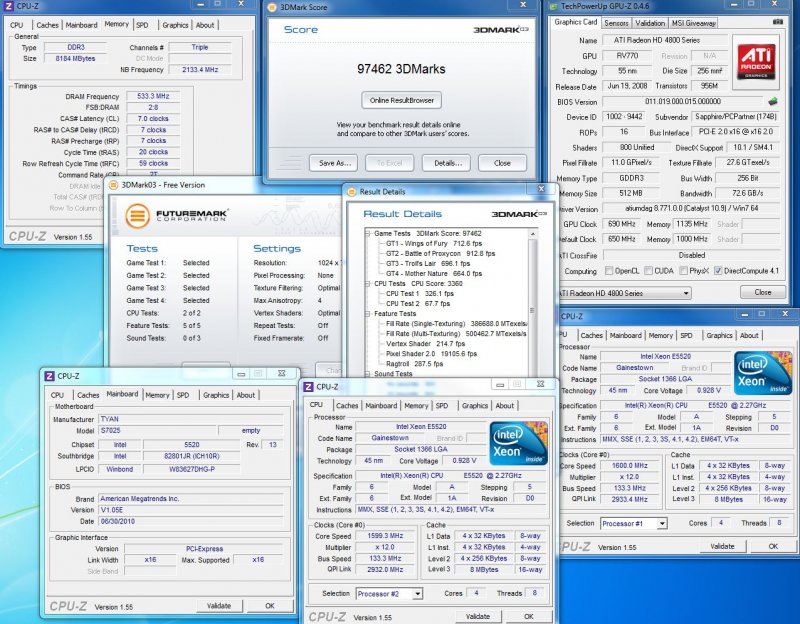Open the Validation tab in GPU-Z
The image size is (800, 624).
point(649,23)
